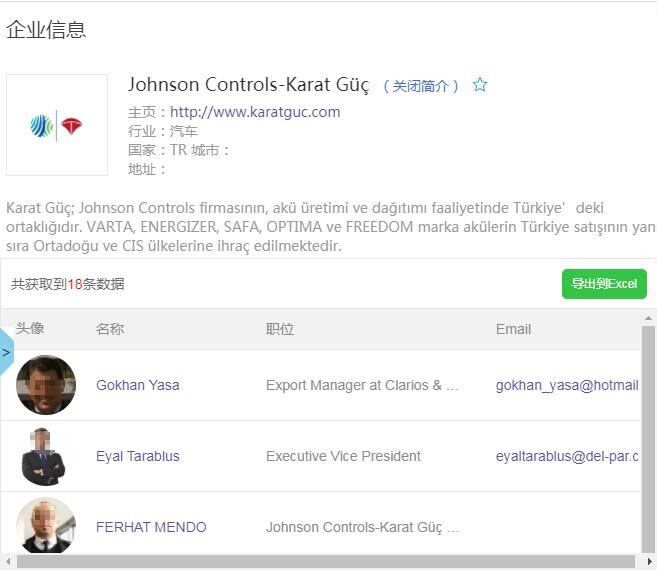
Task: Favorite the company with the star icon
Action: [480, 85]
